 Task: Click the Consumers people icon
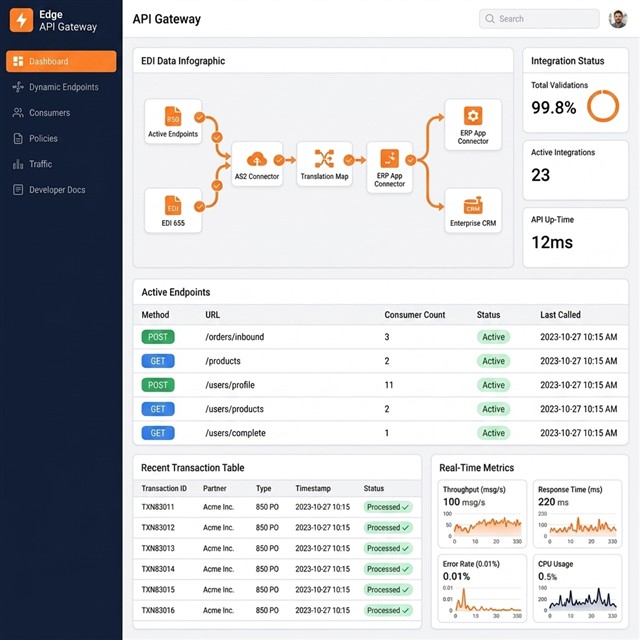(18, 113)
